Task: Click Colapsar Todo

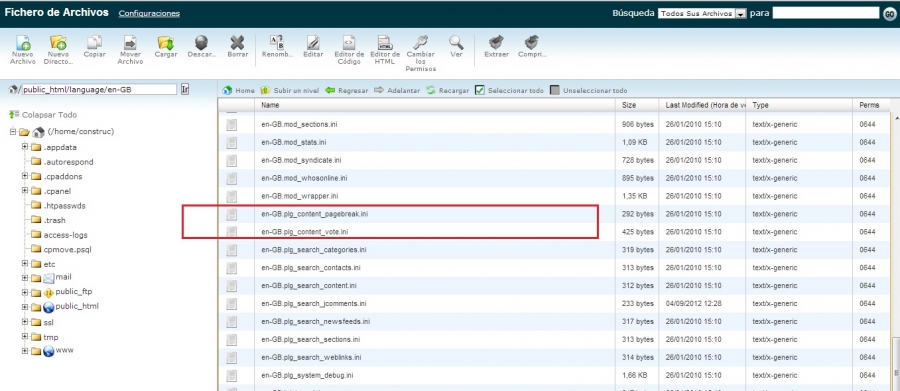Action: pos(43,115)
